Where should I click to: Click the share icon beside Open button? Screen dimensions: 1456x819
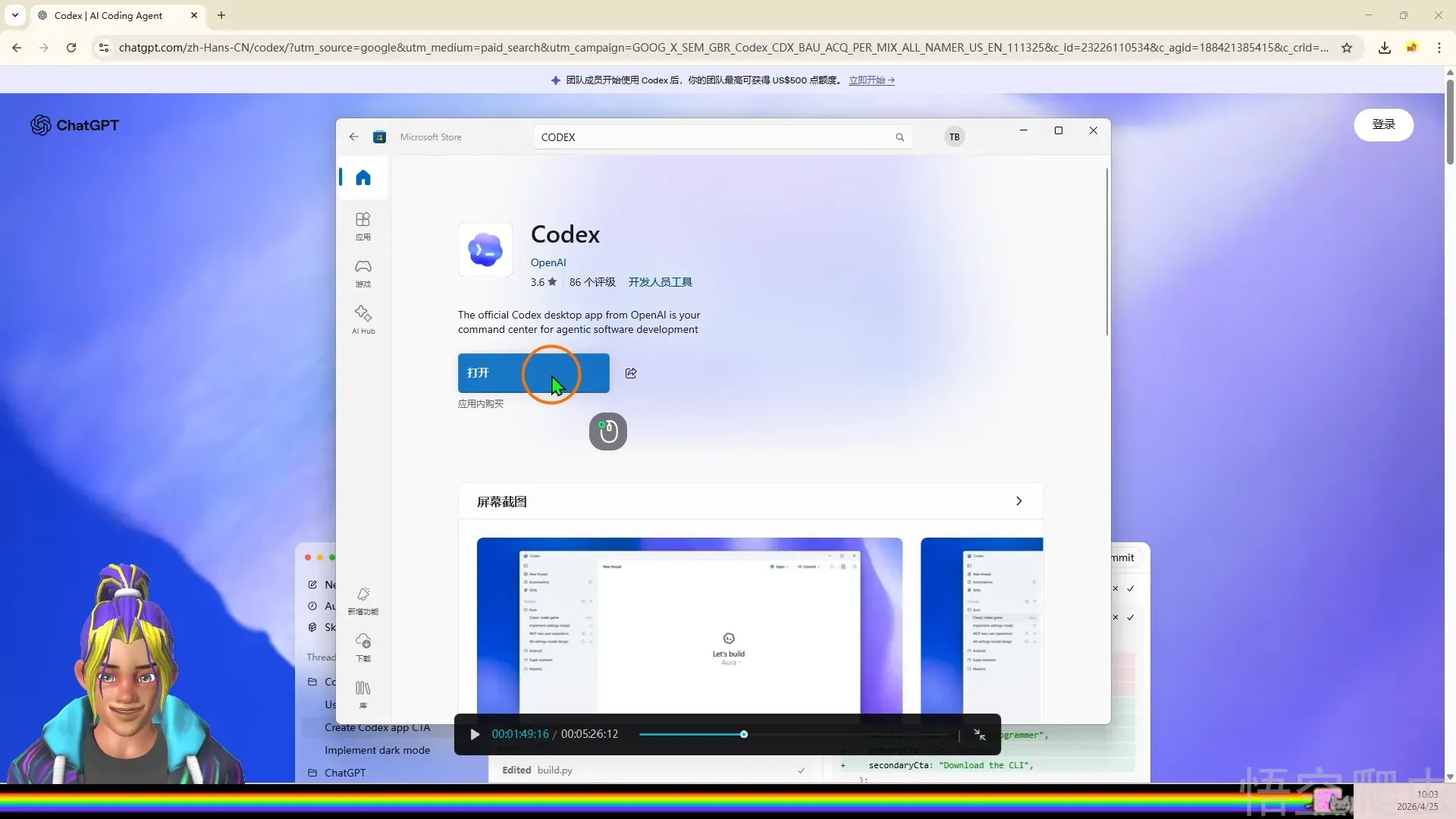[x=631, y=373]
